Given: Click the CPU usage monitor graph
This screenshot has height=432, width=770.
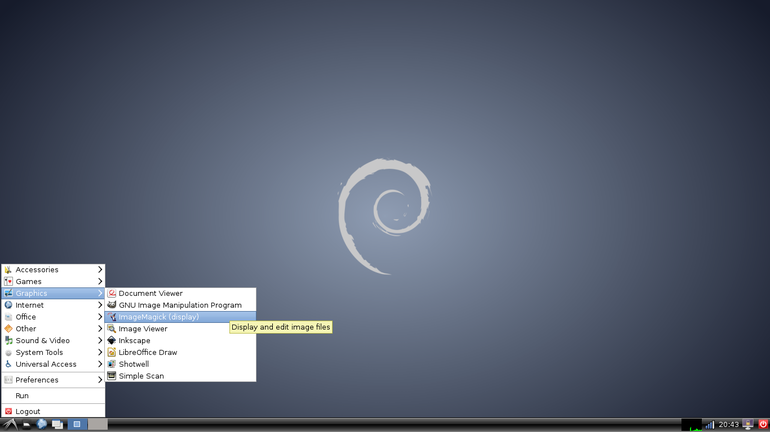Looking at the screenshot, I should pyautogui.click(x=691, y=425).
